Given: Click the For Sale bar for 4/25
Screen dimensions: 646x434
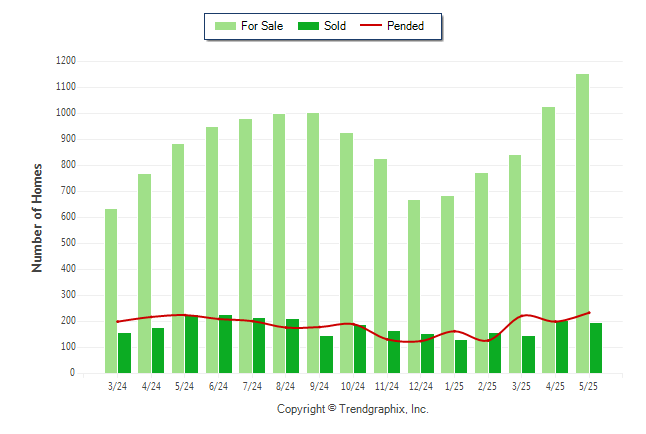Looking at the screenshot, I should [548, 240].
